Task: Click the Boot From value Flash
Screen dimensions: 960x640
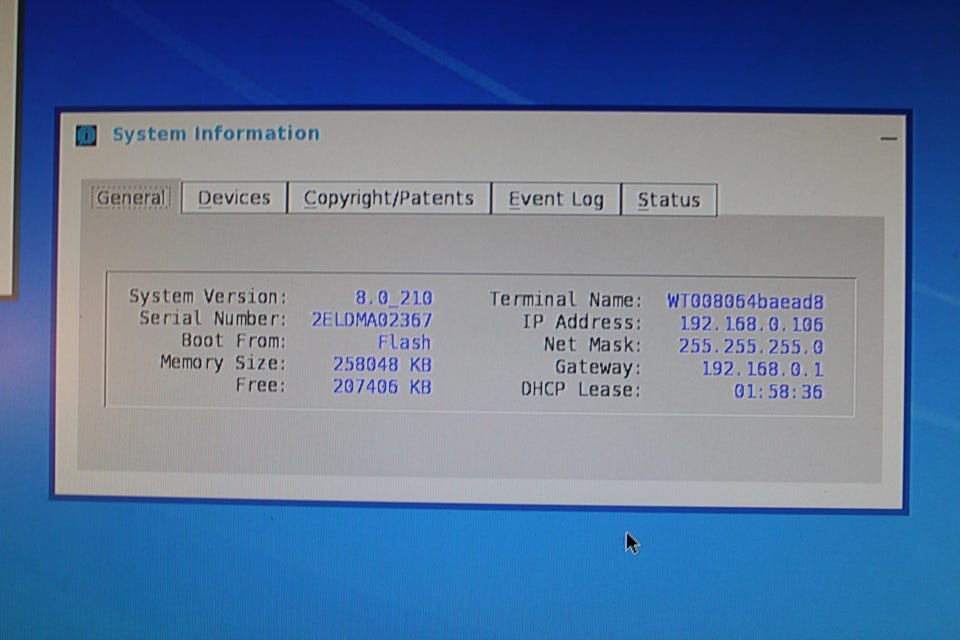Action: pos(404,342)
